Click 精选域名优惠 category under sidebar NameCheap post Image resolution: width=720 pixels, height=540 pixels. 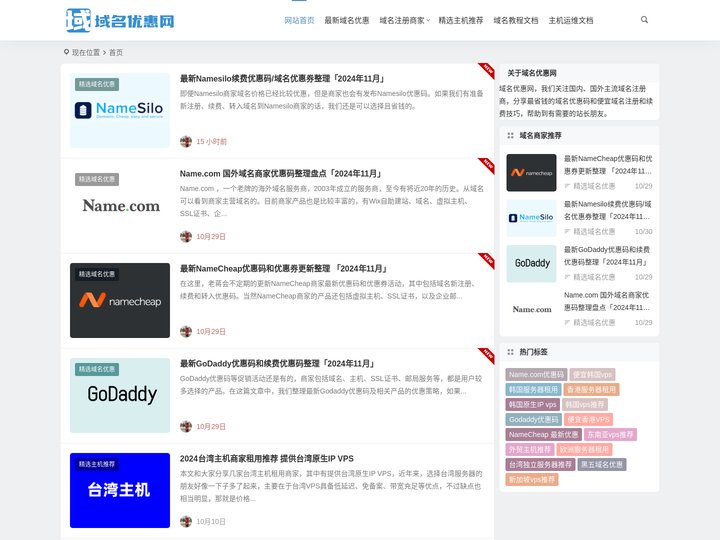(594, 186)
